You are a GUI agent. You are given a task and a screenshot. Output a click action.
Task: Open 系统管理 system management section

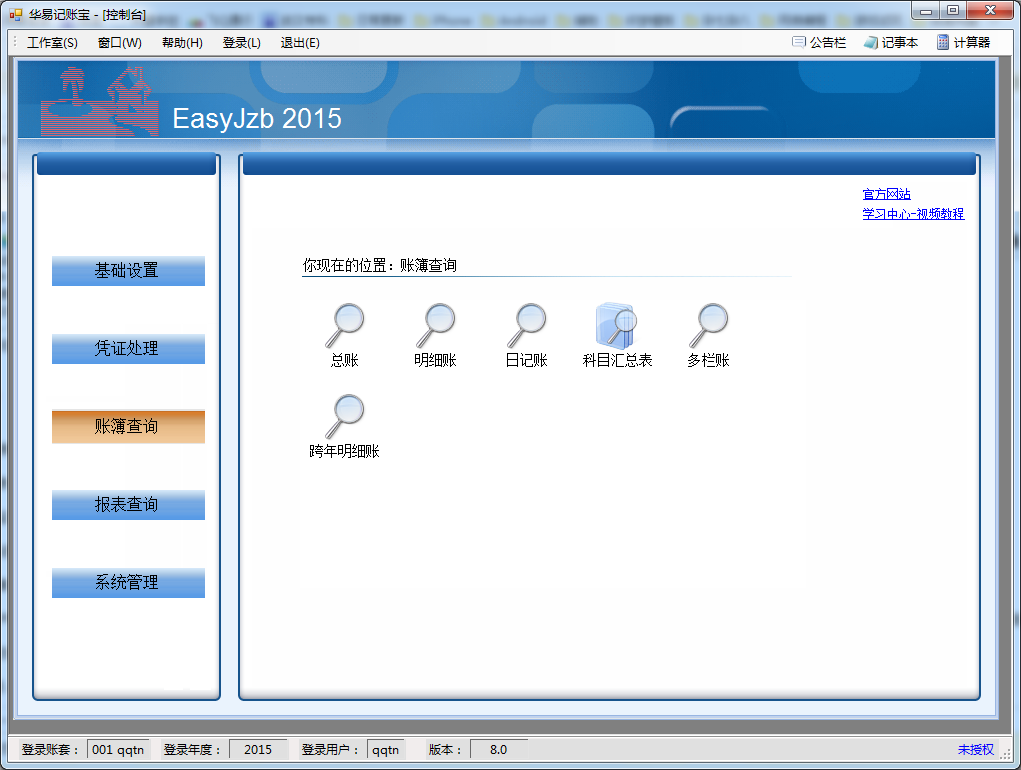coord(128,583)
